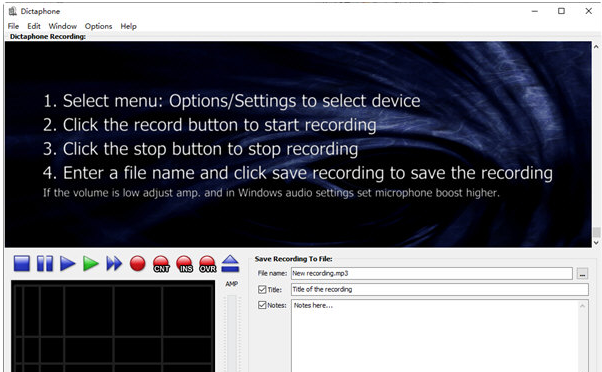Open the File menu

[13, 26]
